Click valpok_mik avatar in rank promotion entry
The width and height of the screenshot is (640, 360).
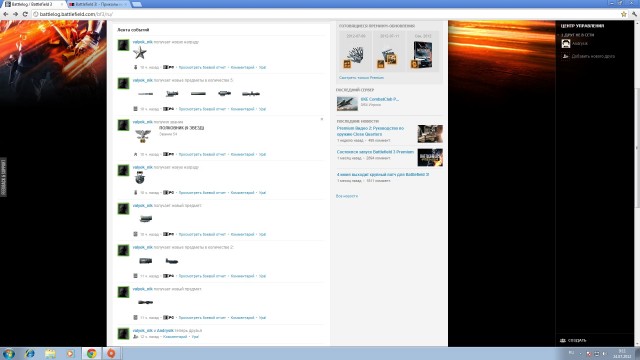(123, 125)
